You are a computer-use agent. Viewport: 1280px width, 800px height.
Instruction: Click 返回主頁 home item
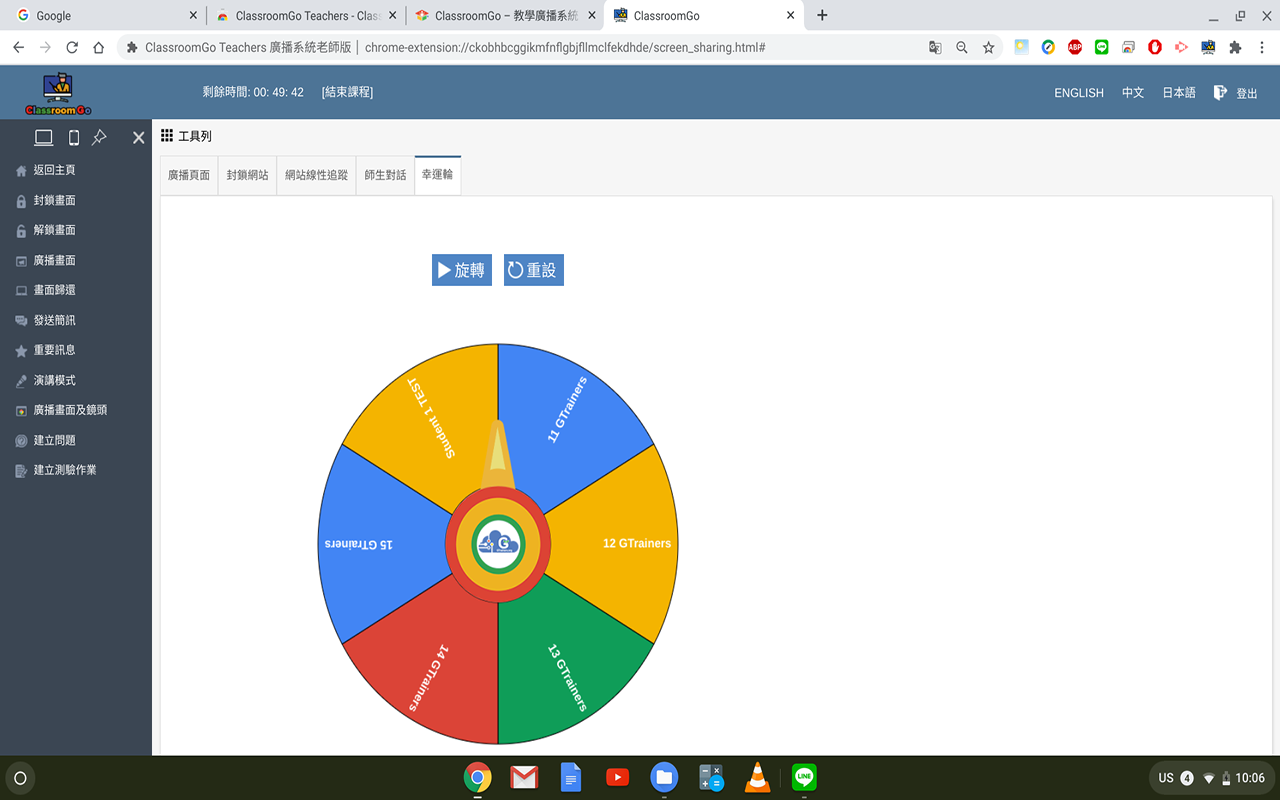(54, 170)
